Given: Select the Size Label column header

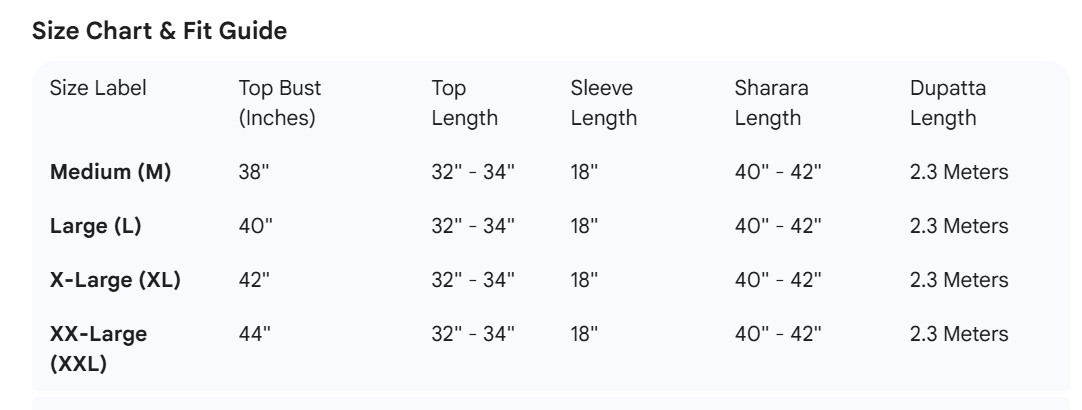Looking at the screenshot, I should [98, 88].
